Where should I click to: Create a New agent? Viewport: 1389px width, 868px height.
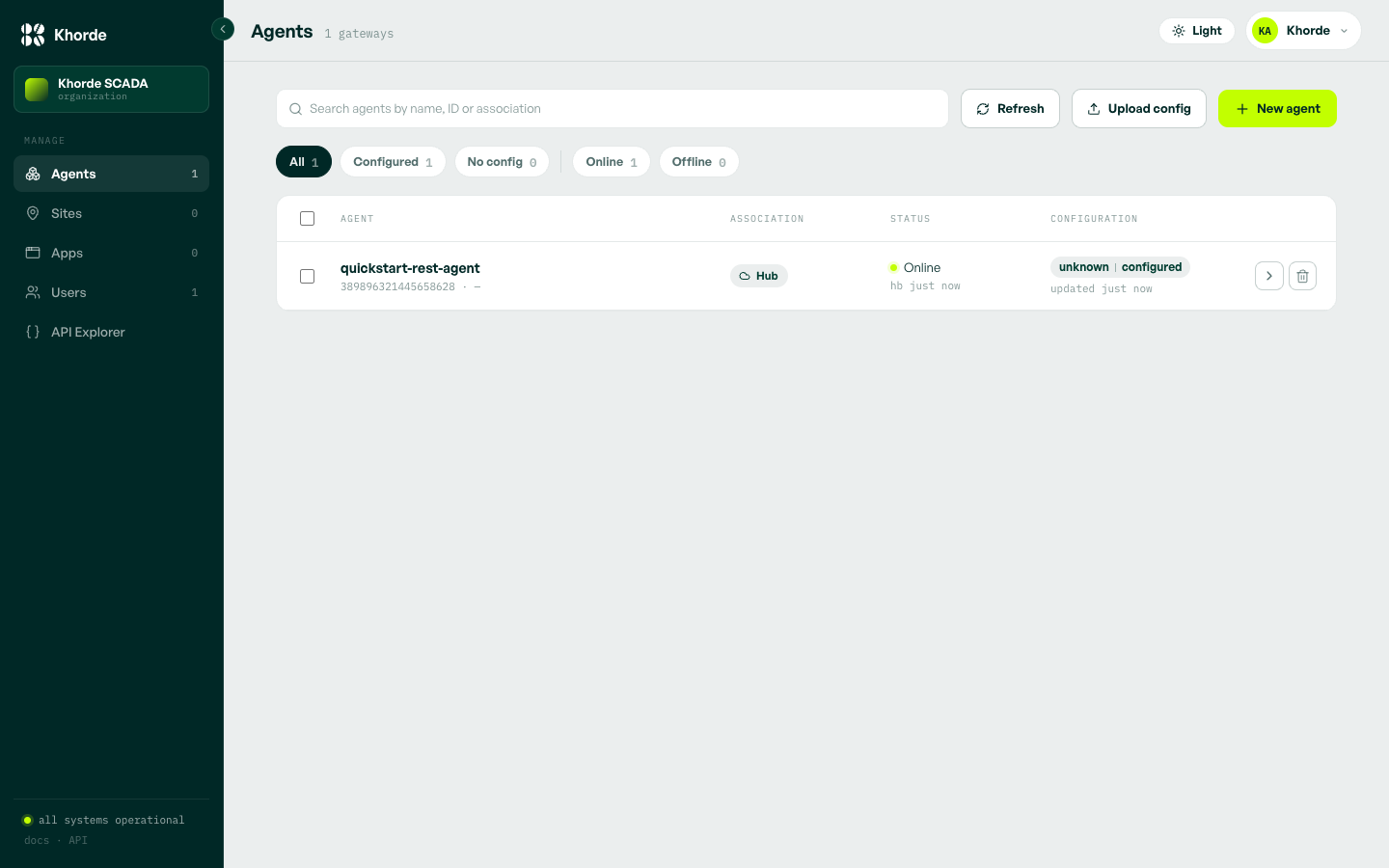(x=1277, y=109)
